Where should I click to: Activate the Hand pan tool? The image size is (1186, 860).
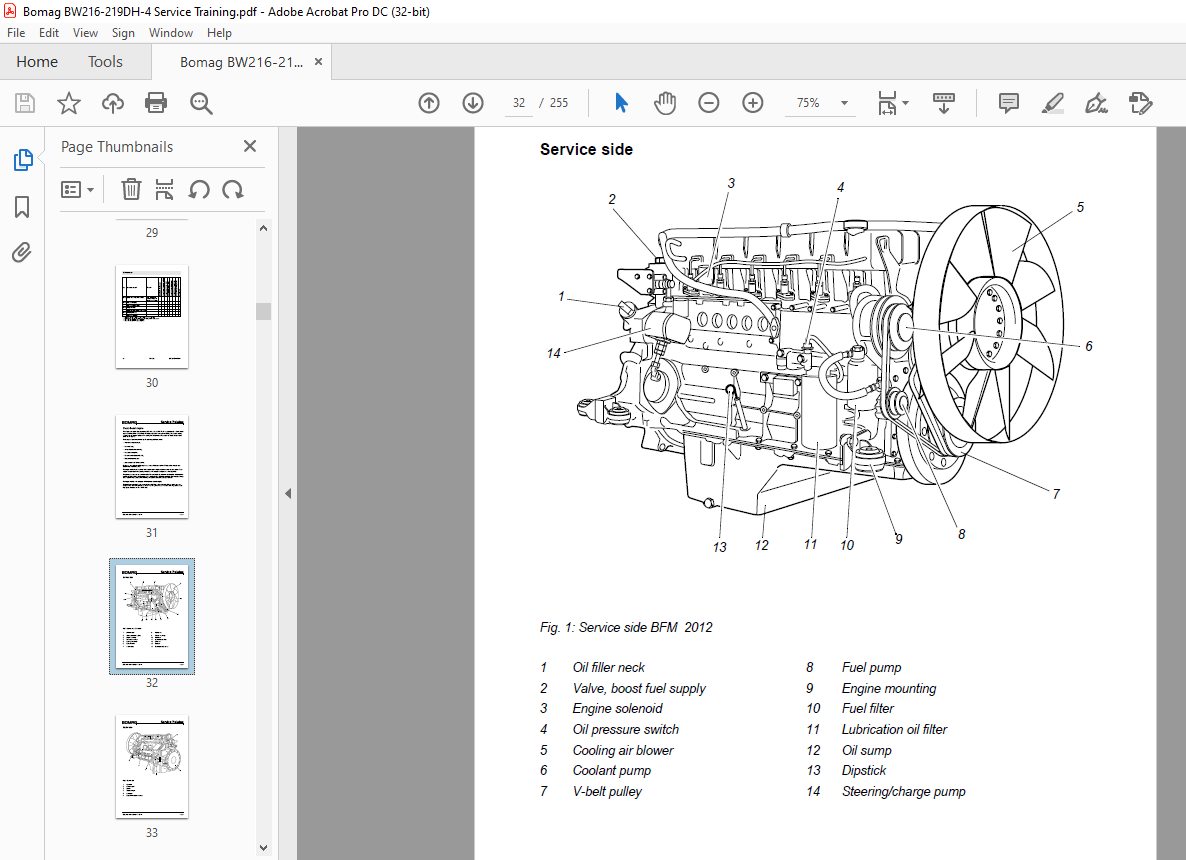(x=665, y=103)
